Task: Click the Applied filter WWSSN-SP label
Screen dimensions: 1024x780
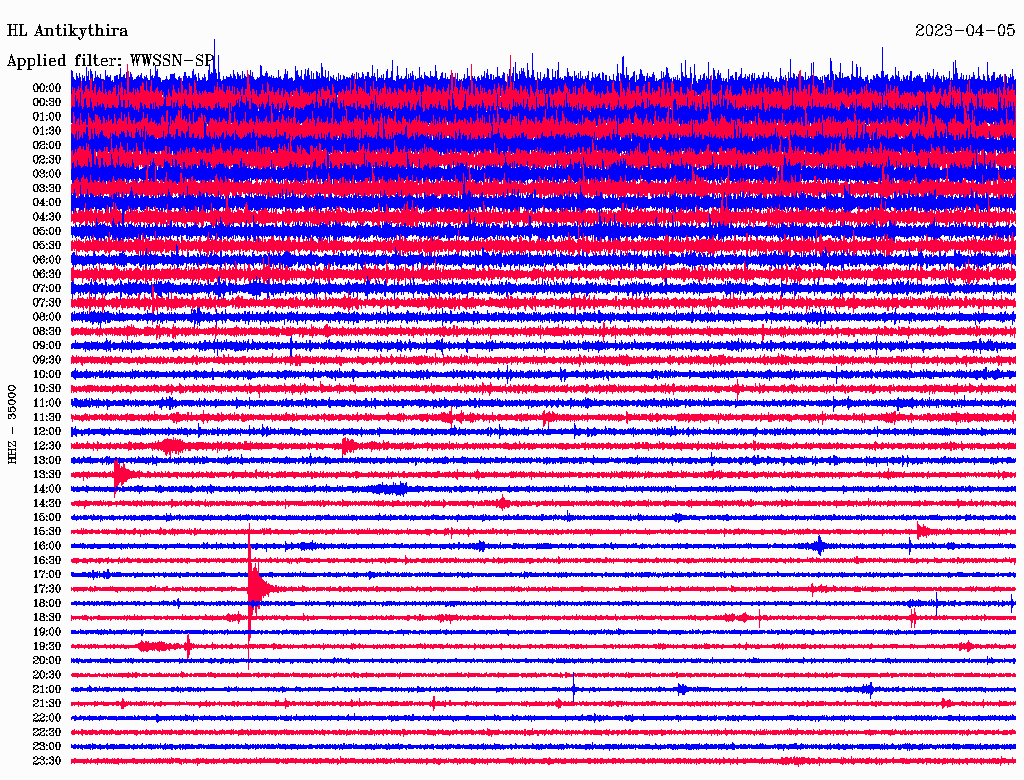Action: pos(110,61)
